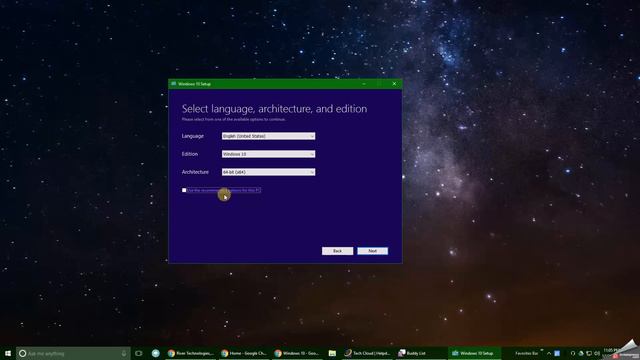Click the Windows 10 Setup title bar icon
Image resolution: width=640 pixels, height=360 pixels.
point(173,84)
